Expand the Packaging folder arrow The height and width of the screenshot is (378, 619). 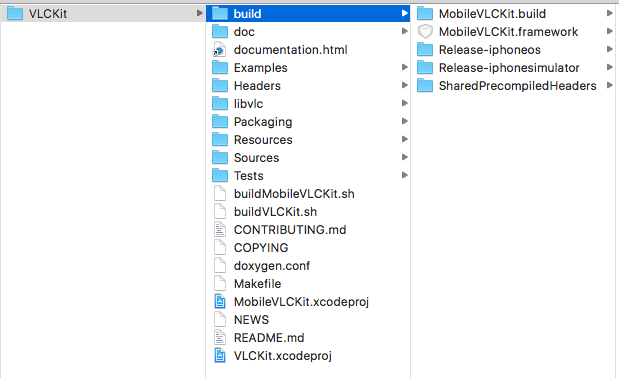(x=404, y=121)
